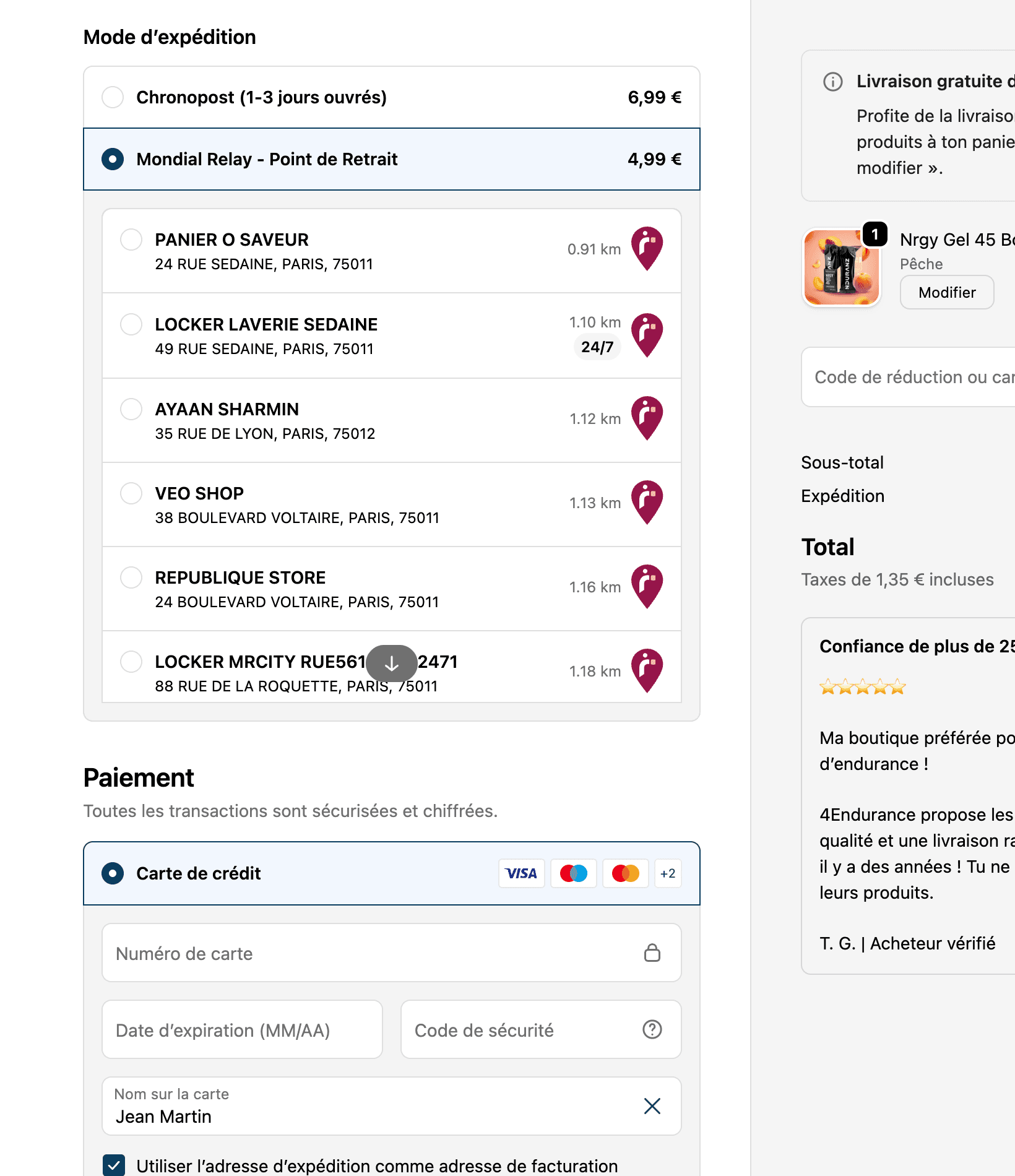The width and height of the screenshot is (1015, 1176).
Task: Click the VEO SHOP map pin icon
Action: coord(647,503)
